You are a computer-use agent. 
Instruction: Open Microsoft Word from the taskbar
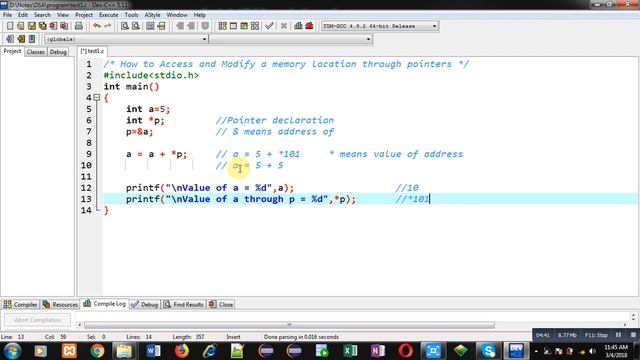tap(153, 351)
